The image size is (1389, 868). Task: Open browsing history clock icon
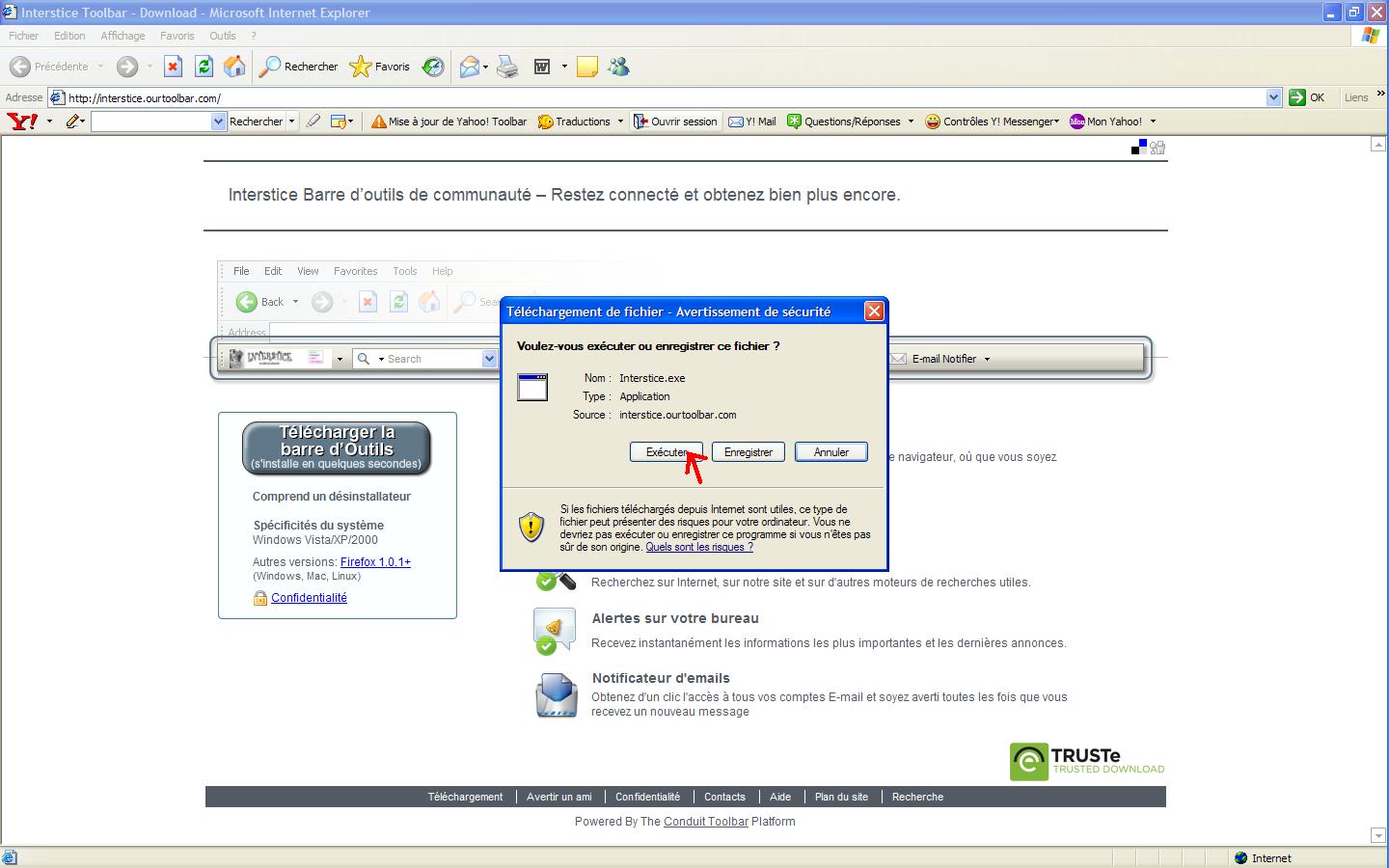[433, 67]
